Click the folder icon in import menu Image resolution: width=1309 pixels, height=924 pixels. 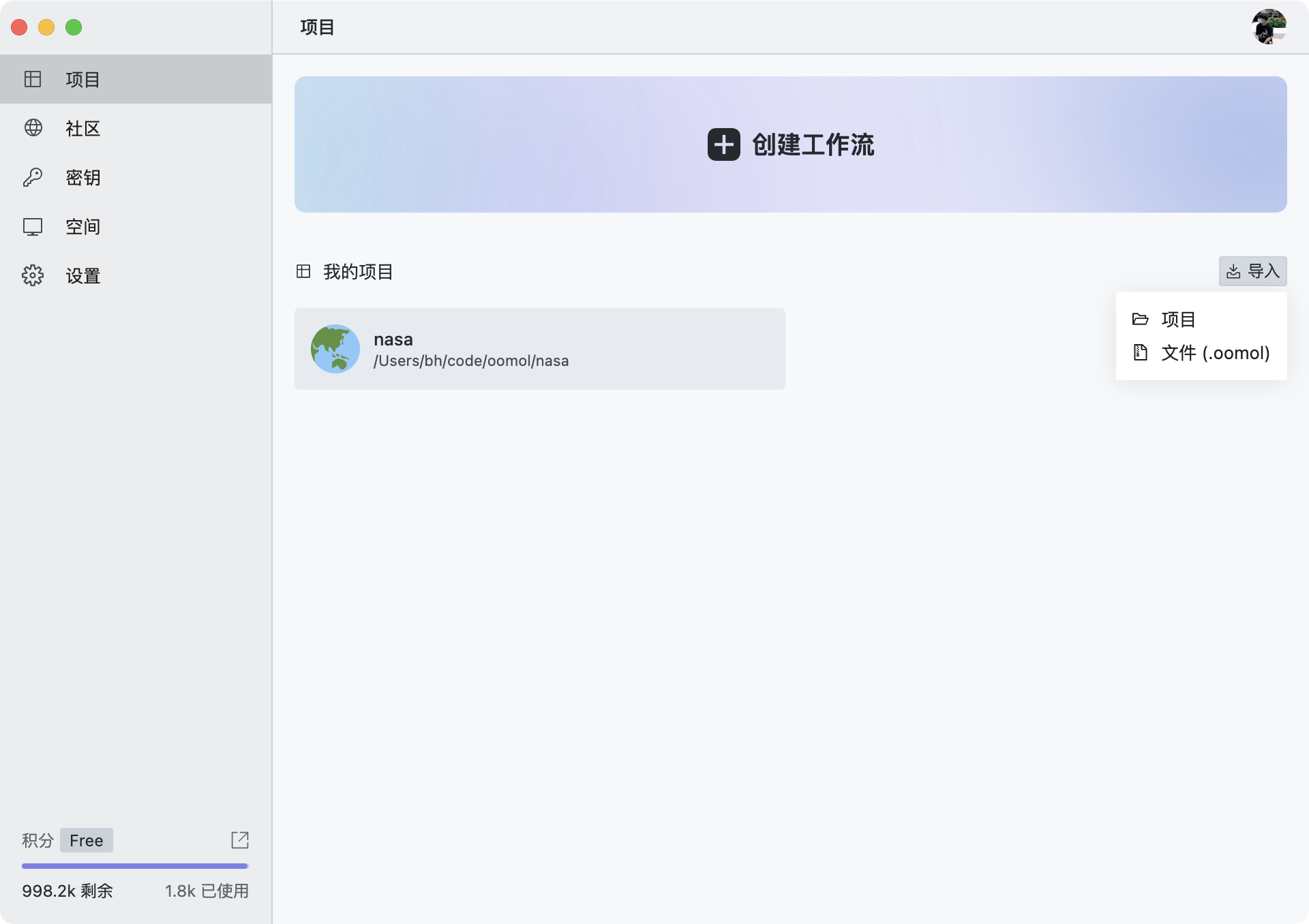click(x=1140, y=319)
